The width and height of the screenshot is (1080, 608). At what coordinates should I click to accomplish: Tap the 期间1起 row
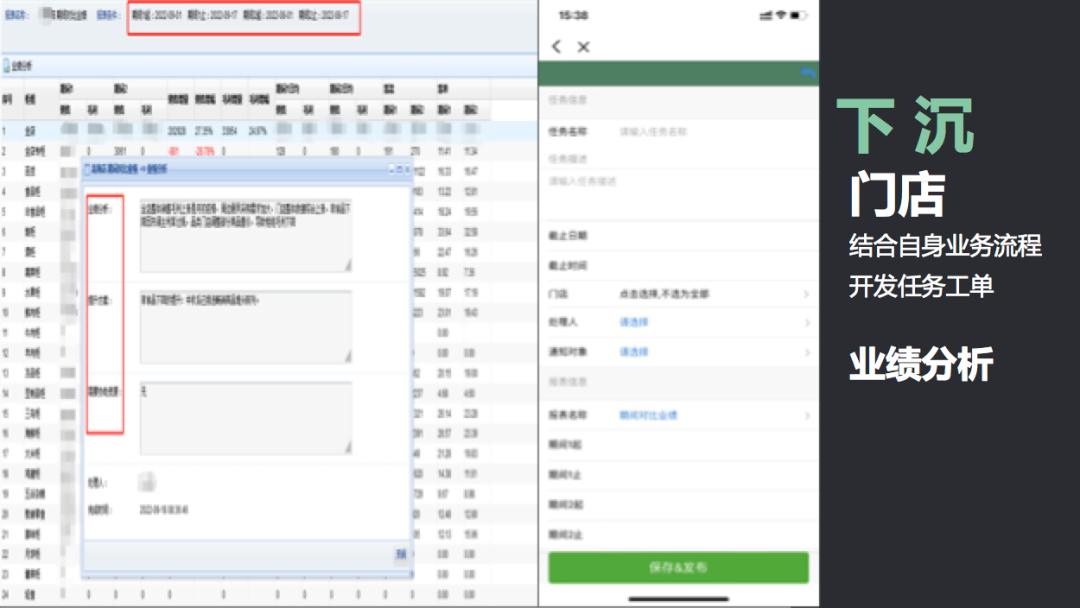pyautogui.click(x=678, y=445)
